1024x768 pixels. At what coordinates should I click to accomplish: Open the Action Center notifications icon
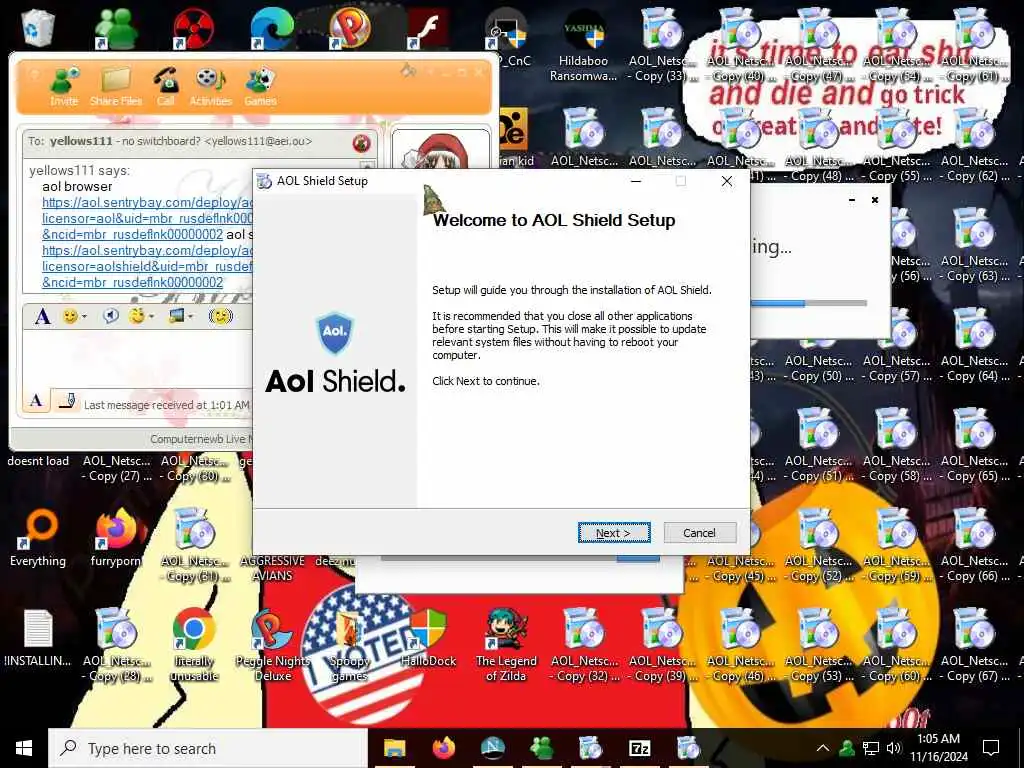991,748
